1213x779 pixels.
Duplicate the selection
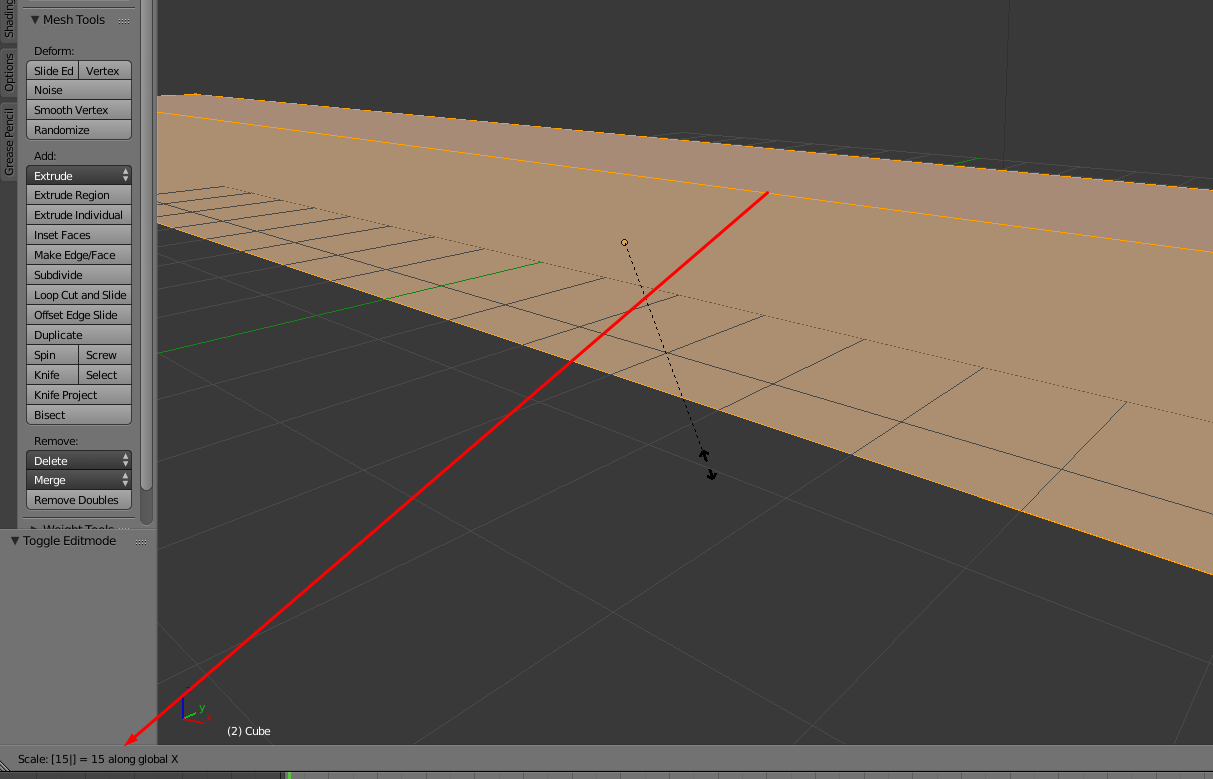pos(79,335)
